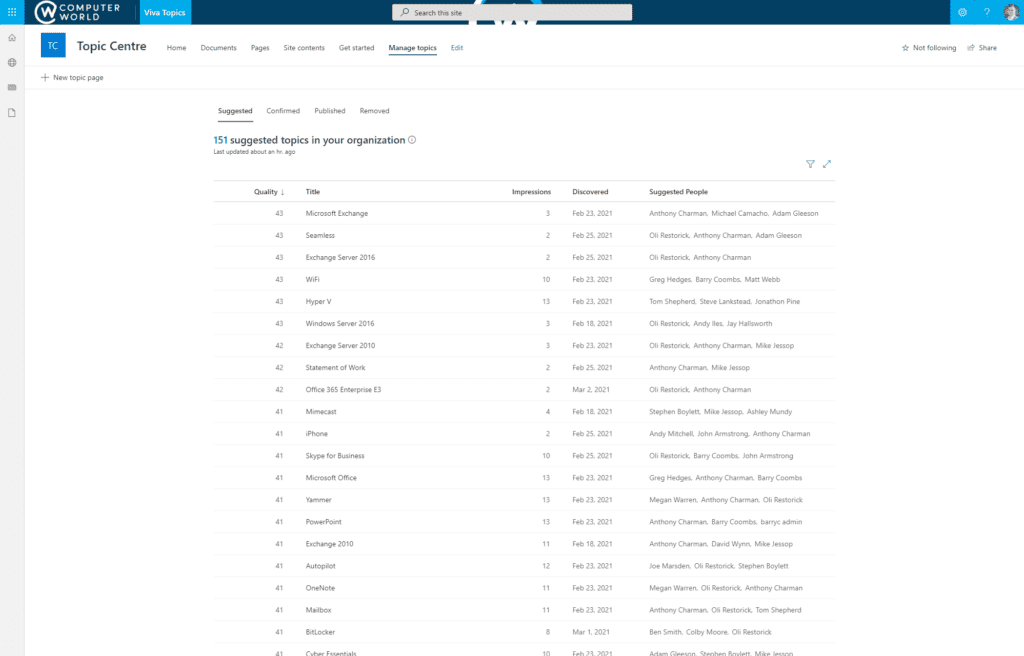Open the user profile avatar
Viewport: 1024px width, 656px height.
coord(1011,12)
